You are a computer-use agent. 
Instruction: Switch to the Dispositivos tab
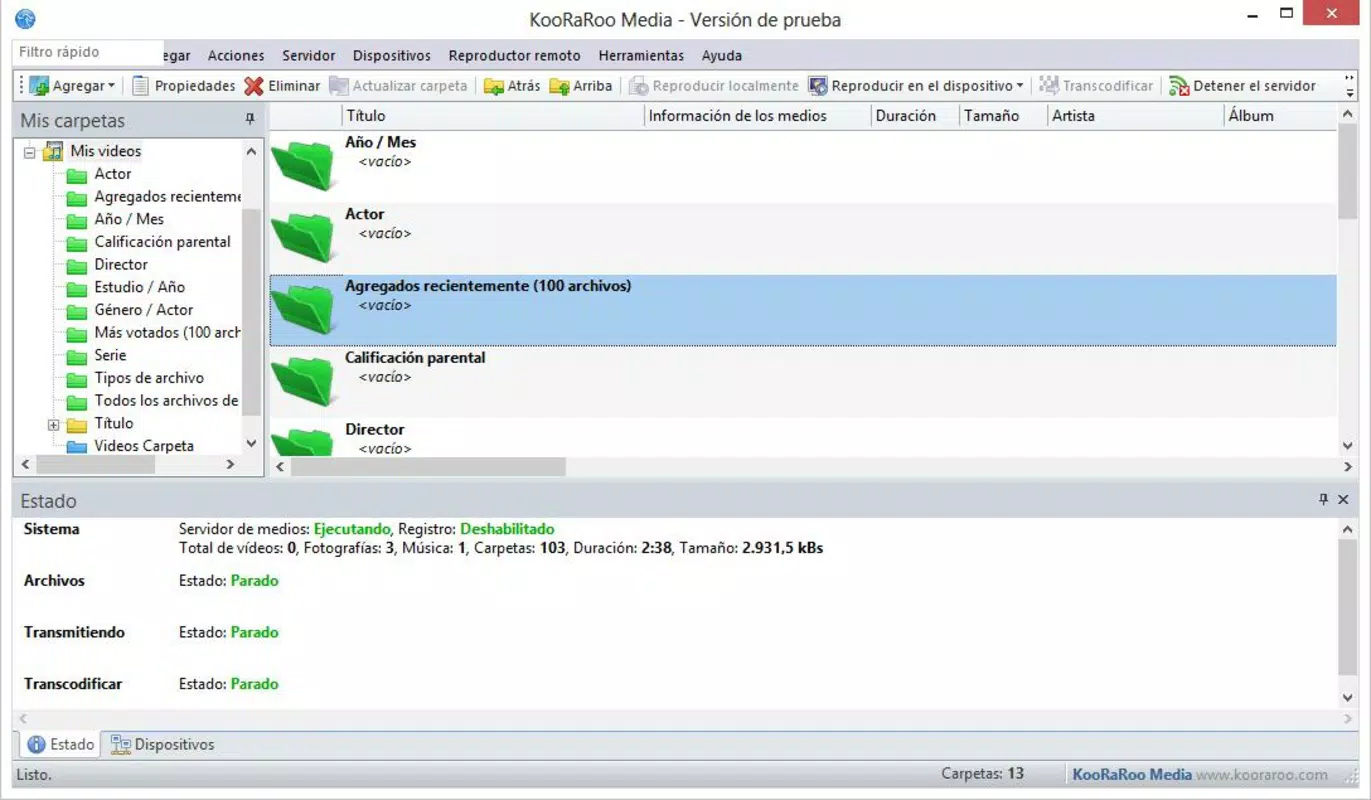(163, 745)
